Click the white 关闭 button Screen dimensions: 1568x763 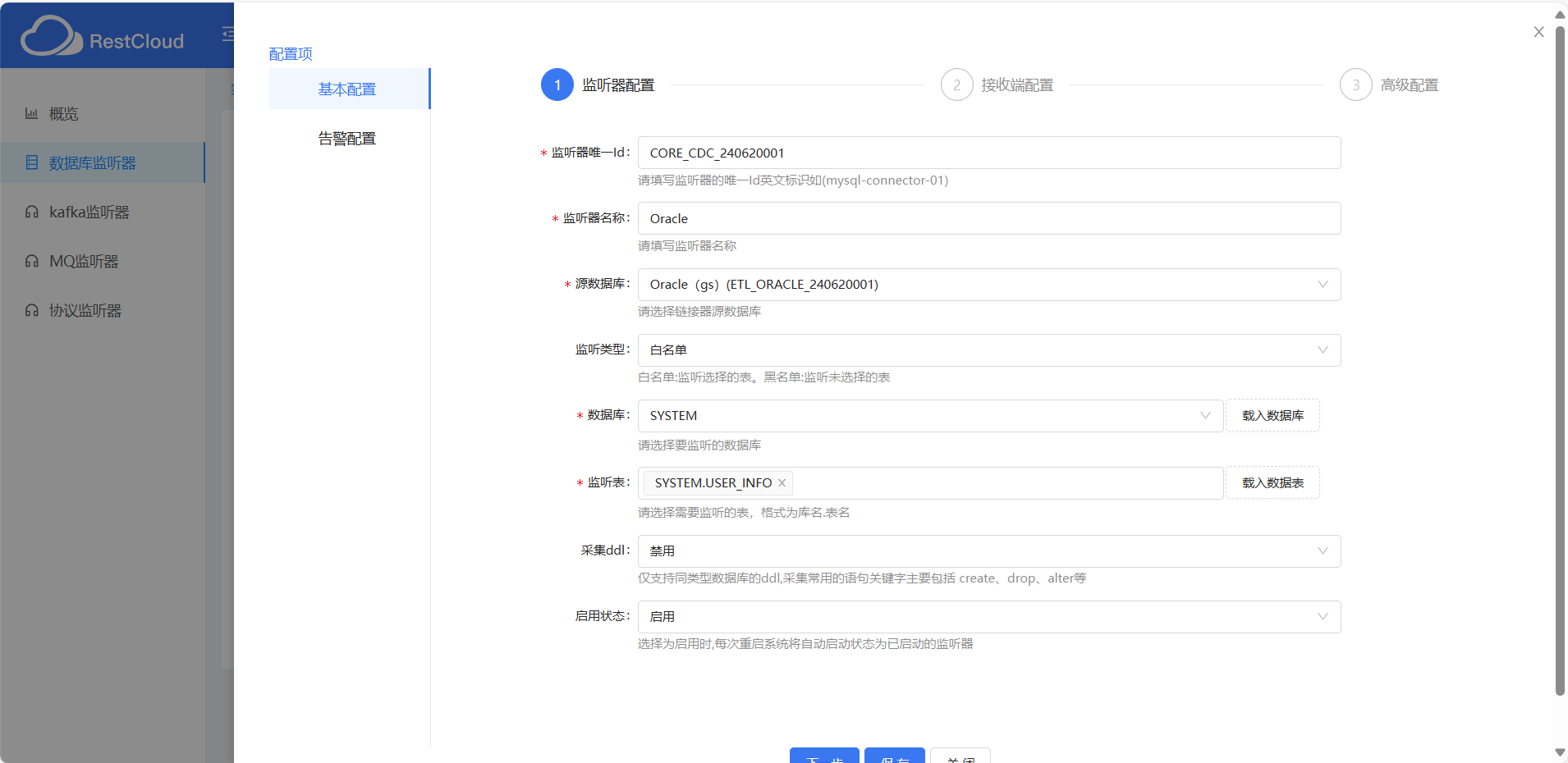pos(961,756)
